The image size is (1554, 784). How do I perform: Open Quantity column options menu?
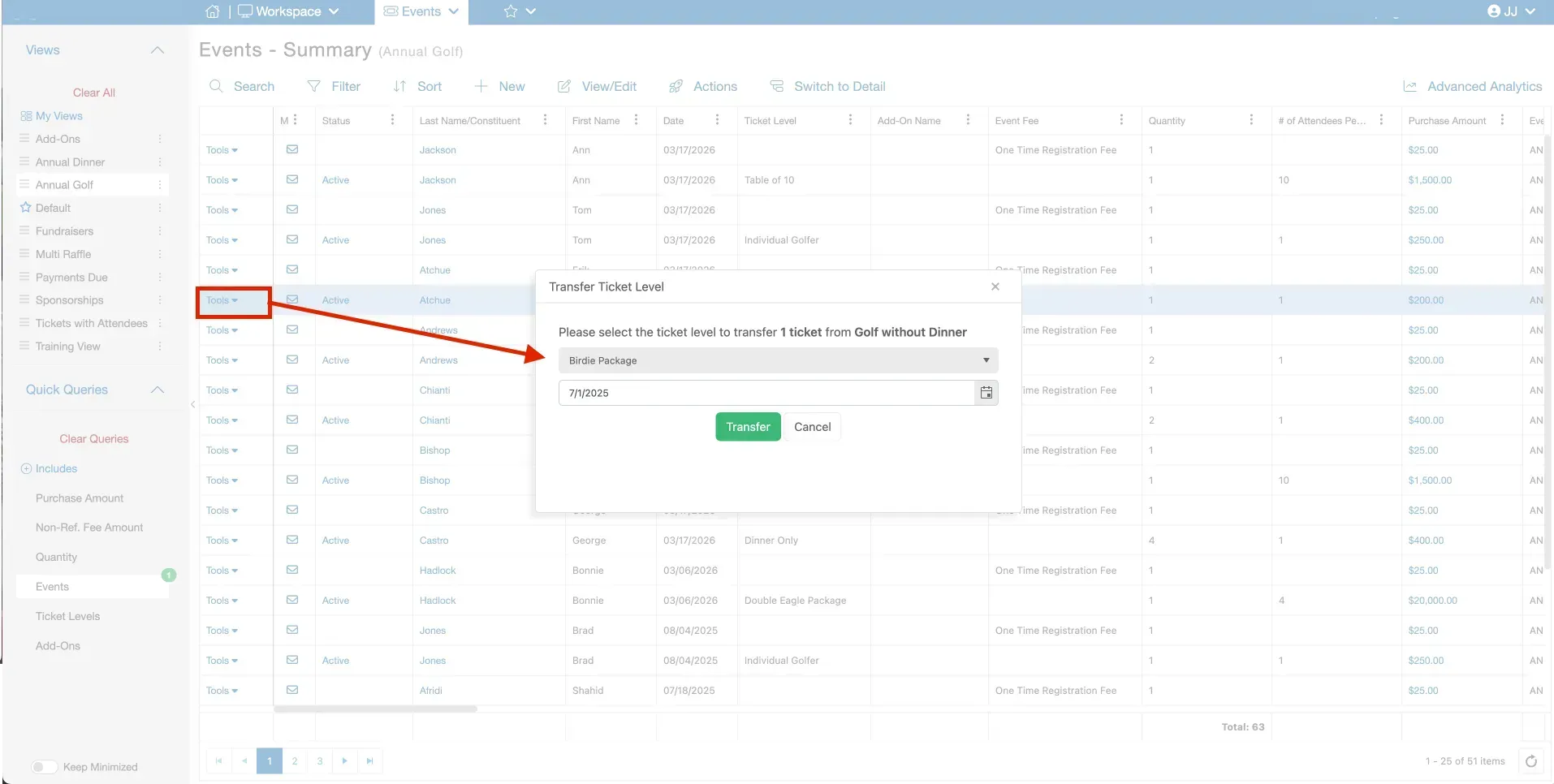pyautogui.click(x=1251, y=120)
